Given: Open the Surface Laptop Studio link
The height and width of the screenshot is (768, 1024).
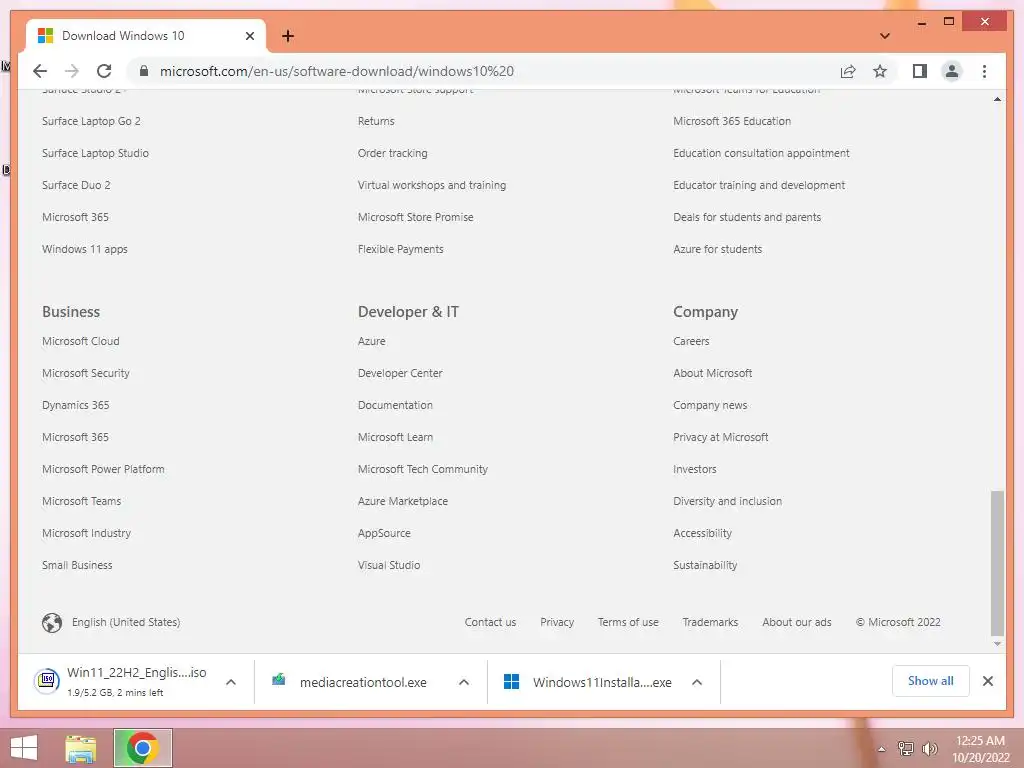Looking at the screenshot, I should coord(95,153).
